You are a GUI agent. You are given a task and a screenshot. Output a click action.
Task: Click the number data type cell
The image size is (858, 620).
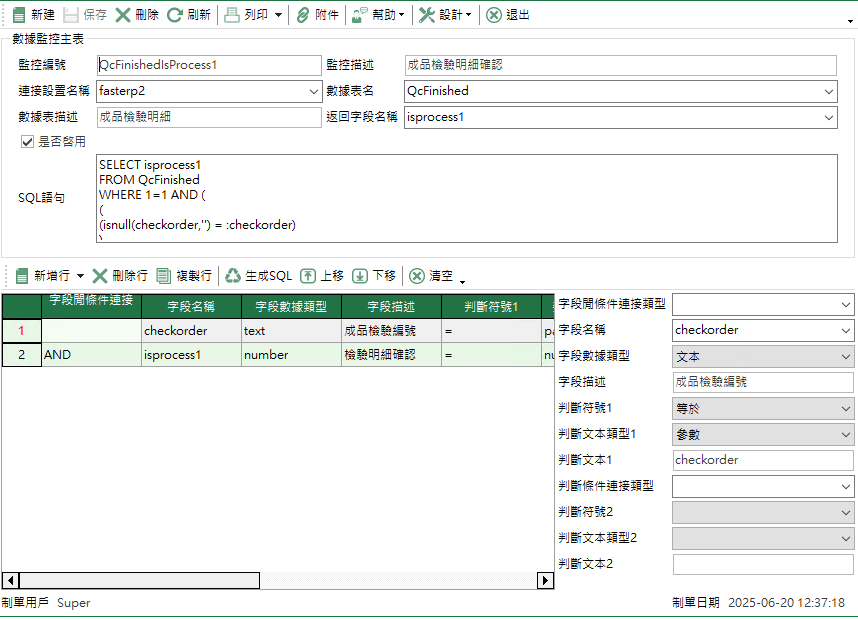click(292, 355)
